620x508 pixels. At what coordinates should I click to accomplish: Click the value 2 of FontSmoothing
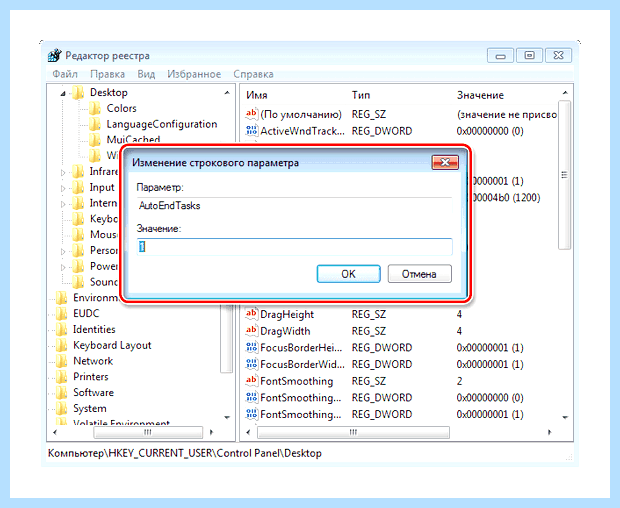pos(459,381)
